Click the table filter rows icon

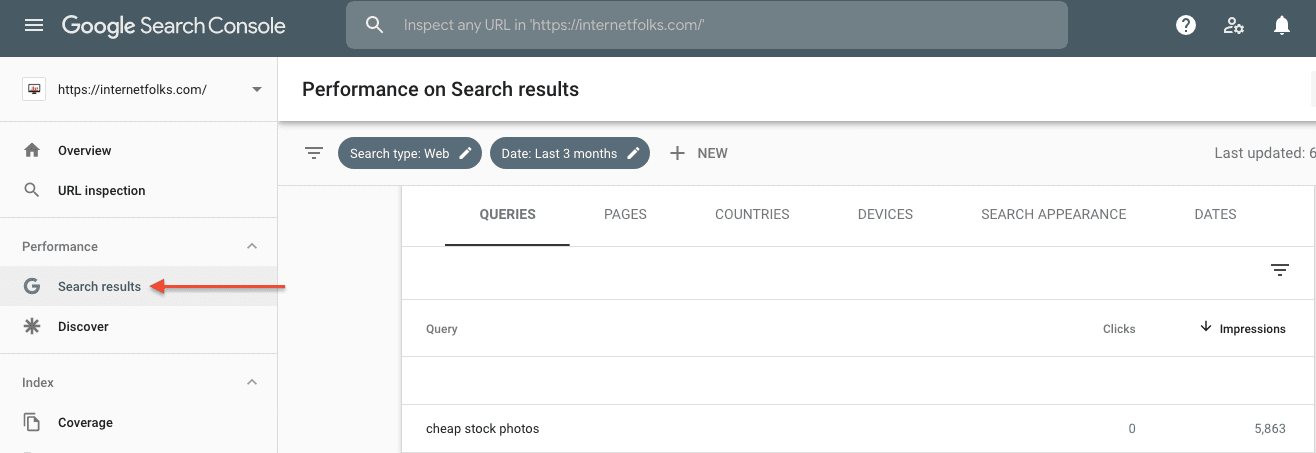pyautogui.click(x=1280, y=270)
